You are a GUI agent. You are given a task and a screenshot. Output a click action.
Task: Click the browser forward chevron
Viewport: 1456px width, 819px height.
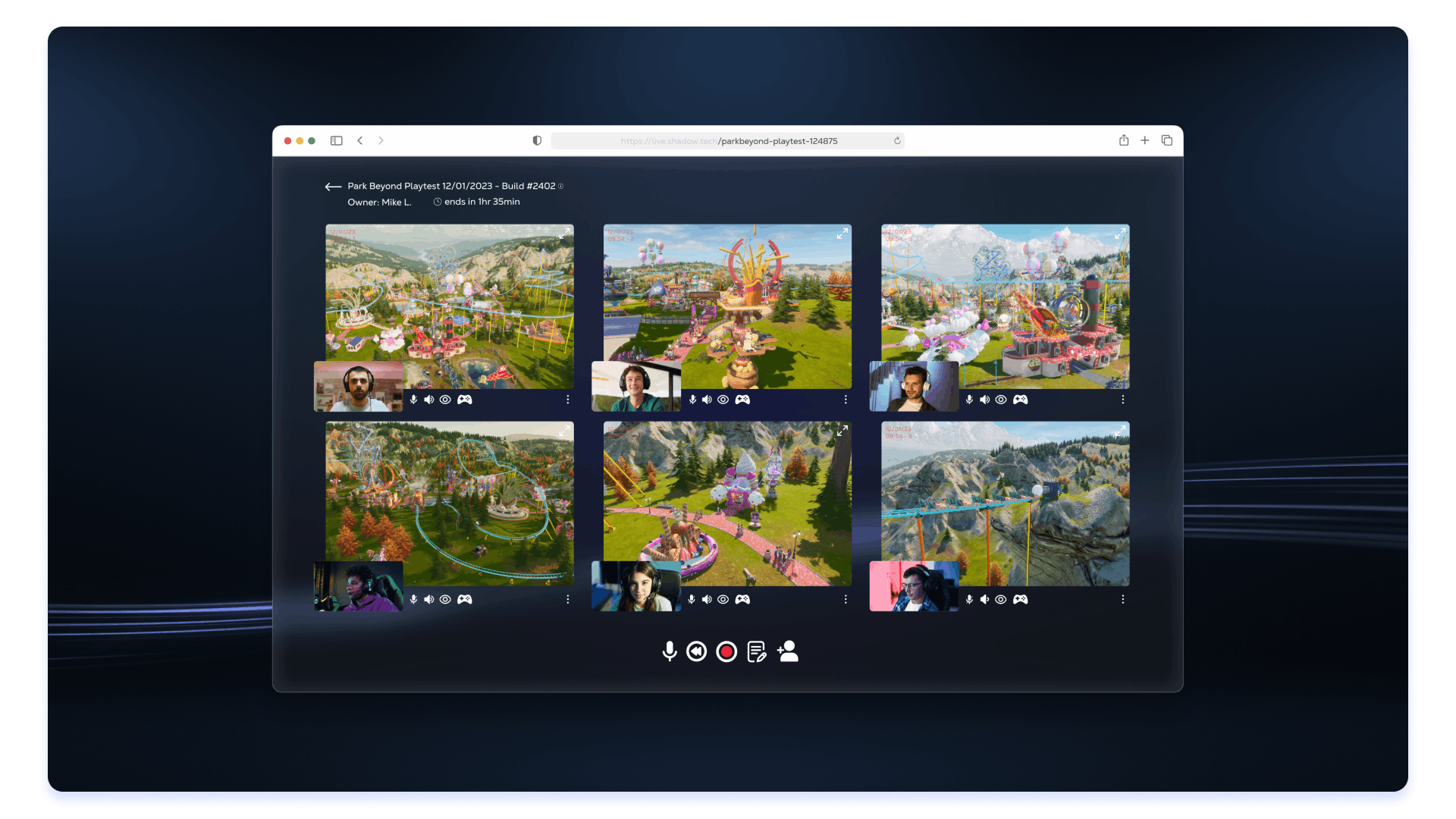point(381,140)
